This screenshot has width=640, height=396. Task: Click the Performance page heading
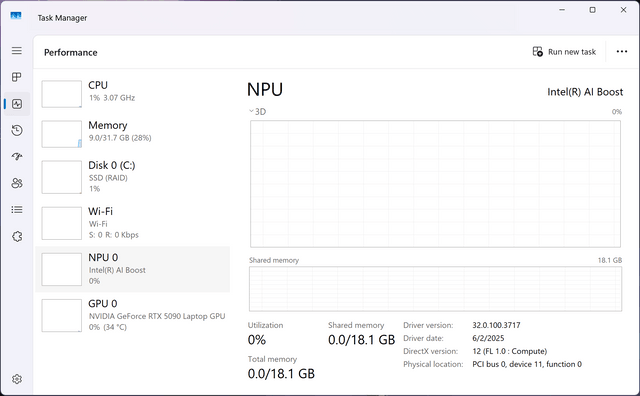coord(71,52)
